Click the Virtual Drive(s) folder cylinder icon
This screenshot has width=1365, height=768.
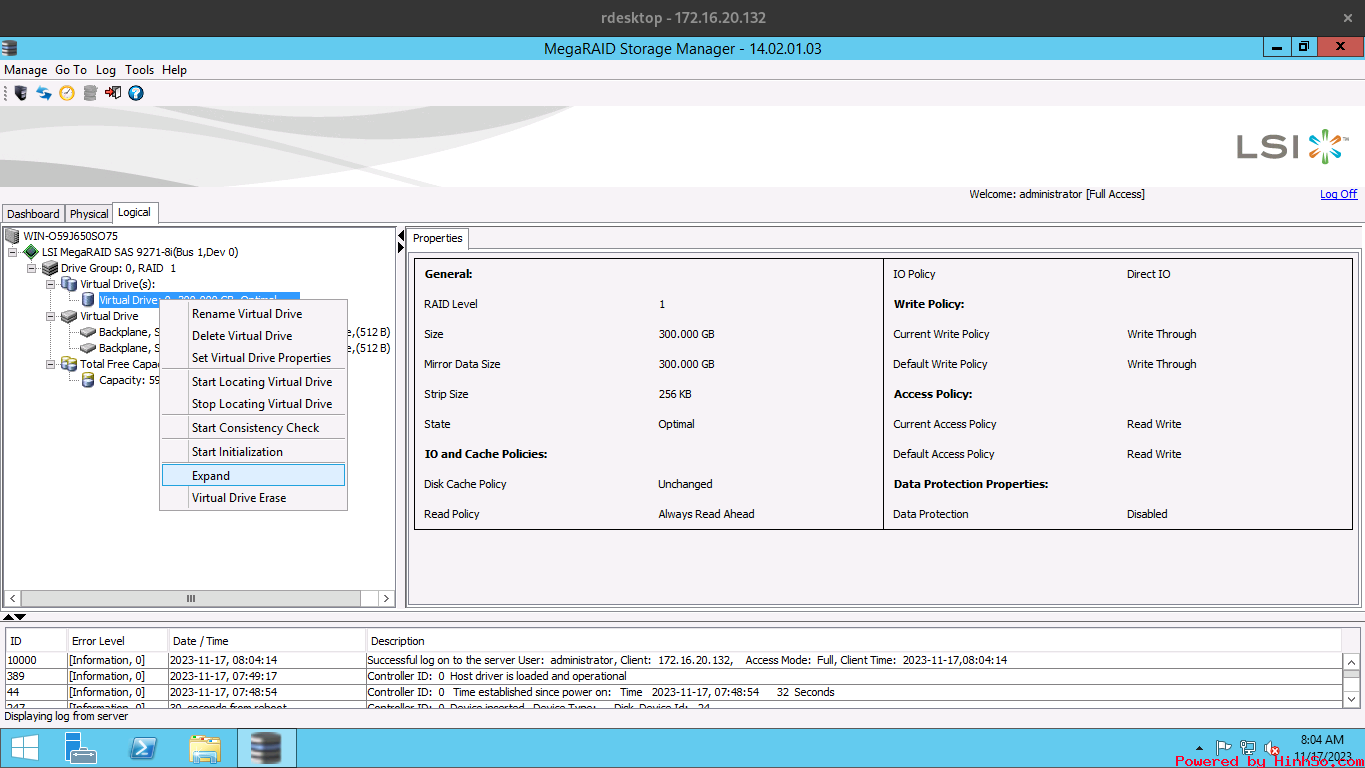(x=69, y=284)
